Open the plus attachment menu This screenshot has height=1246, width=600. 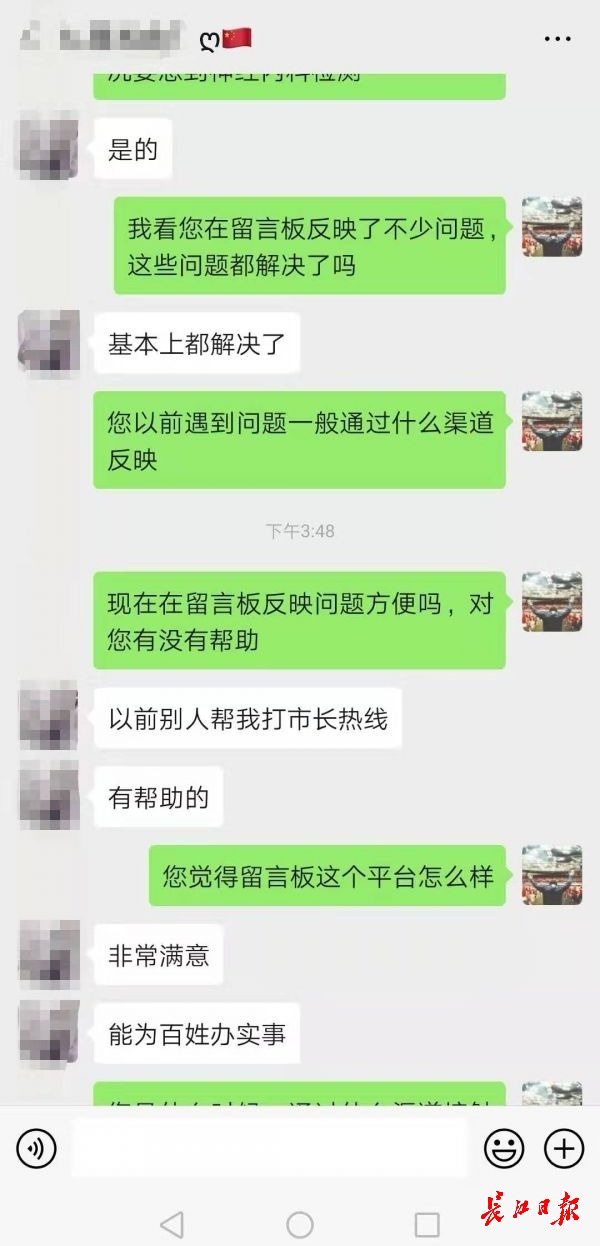point(564,1148)
